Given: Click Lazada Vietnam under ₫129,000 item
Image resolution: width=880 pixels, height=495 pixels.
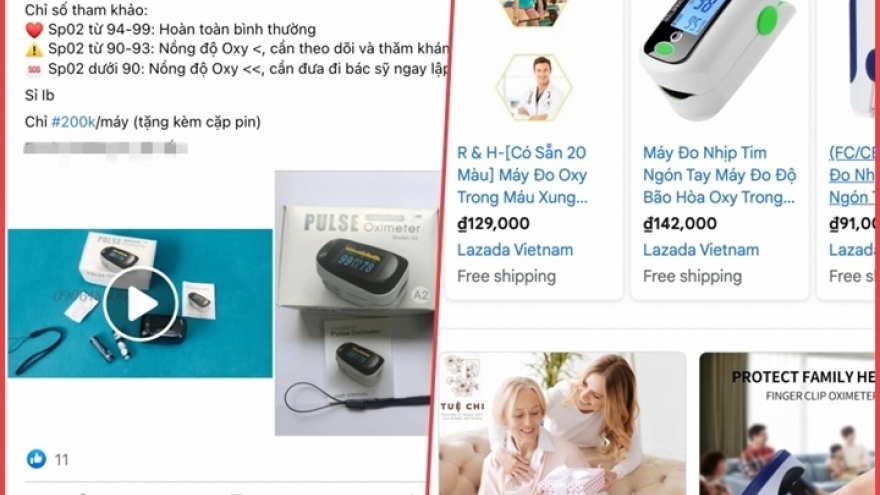Looking at the screenshot, I should 515,250.
